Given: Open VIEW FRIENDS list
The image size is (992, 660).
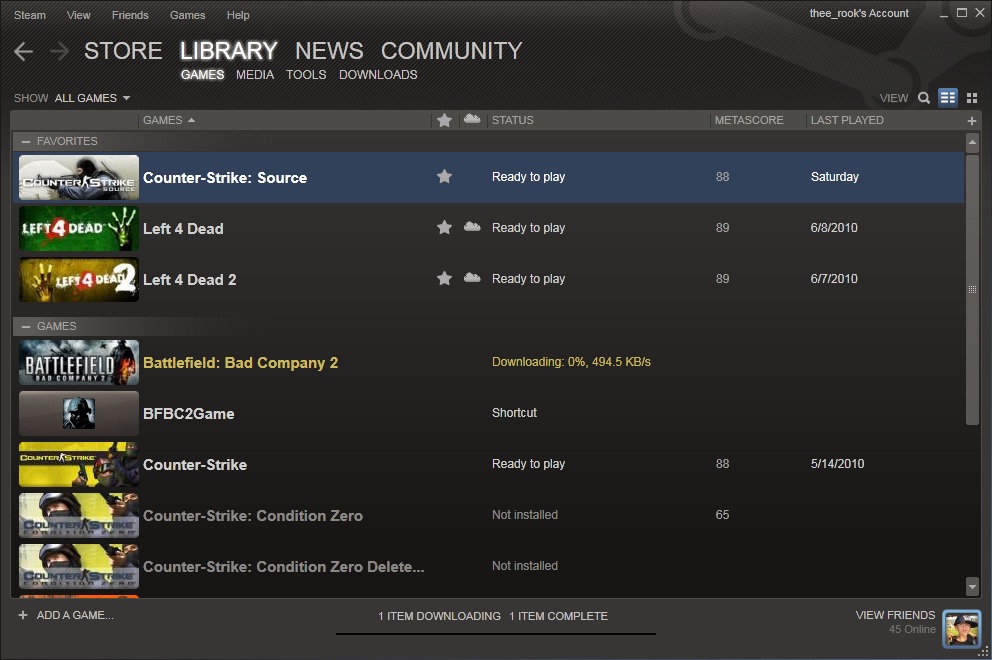Looking at the screenshot, I should coord(895,615).
